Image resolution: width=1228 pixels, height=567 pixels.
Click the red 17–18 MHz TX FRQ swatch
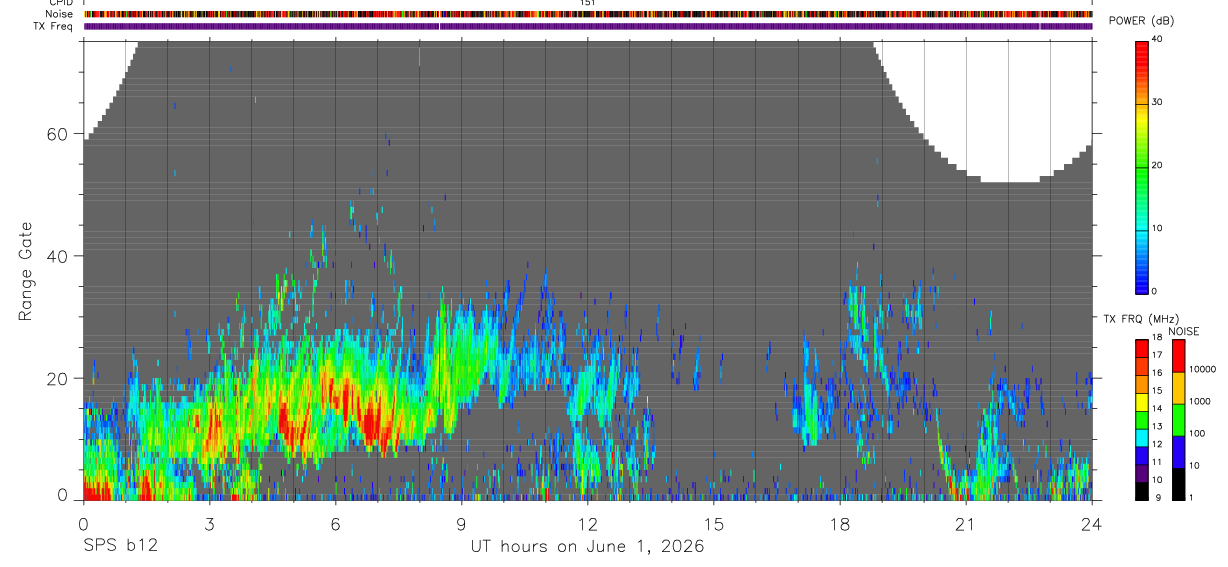[x=1141, y=346]
